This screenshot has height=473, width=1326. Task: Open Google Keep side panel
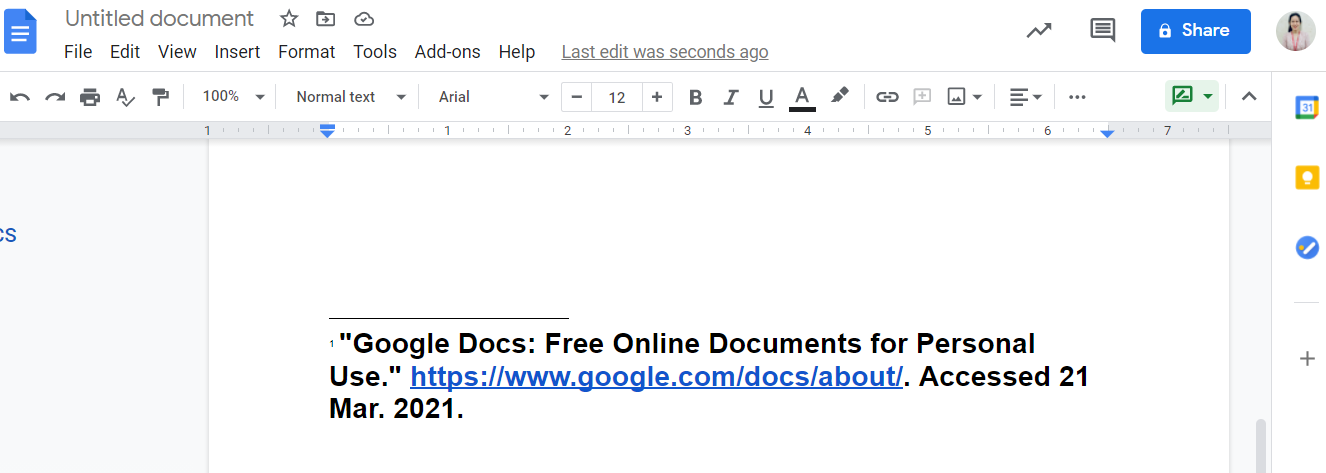(x=1307, y=178)
